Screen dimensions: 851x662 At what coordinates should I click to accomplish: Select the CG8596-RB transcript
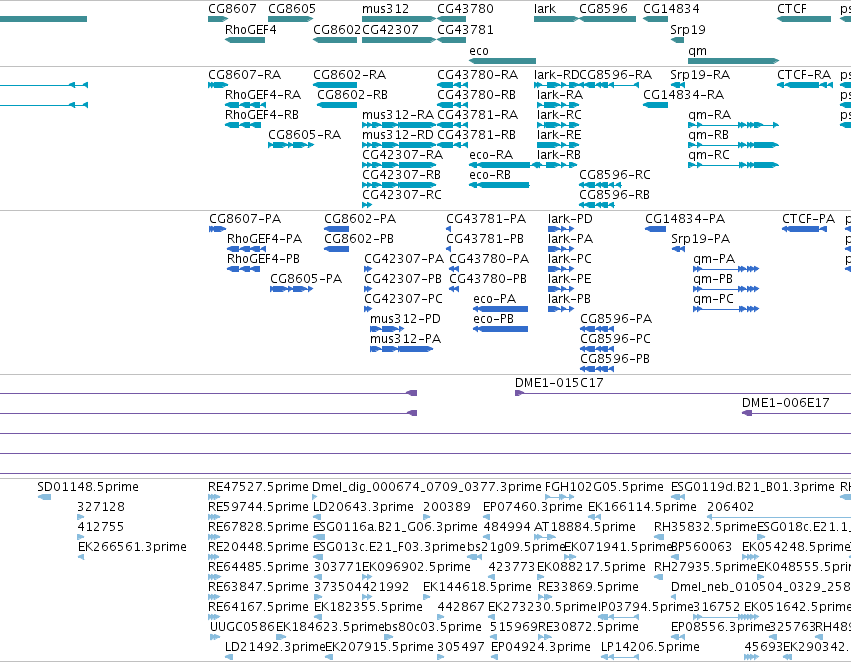tap(597, 205)
